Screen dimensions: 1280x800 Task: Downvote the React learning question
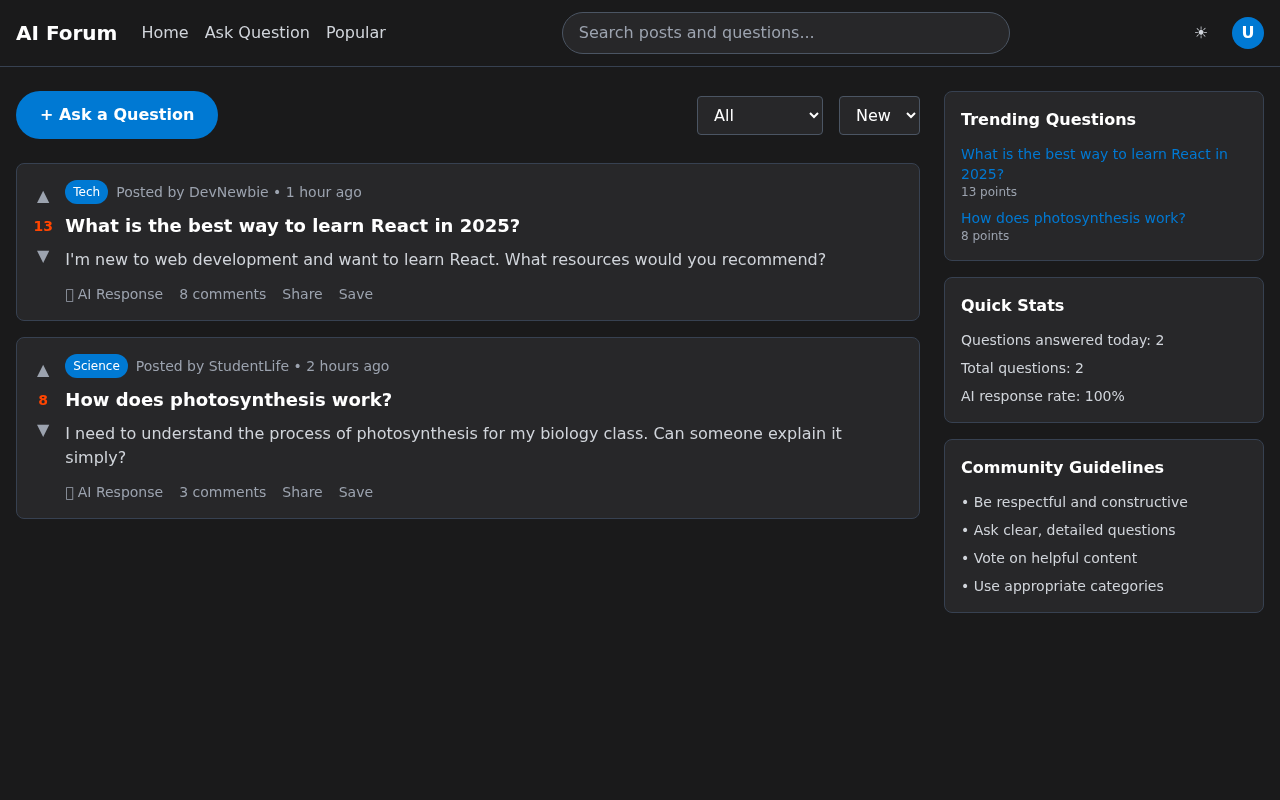pyautogui.click(x=43, y=256)
